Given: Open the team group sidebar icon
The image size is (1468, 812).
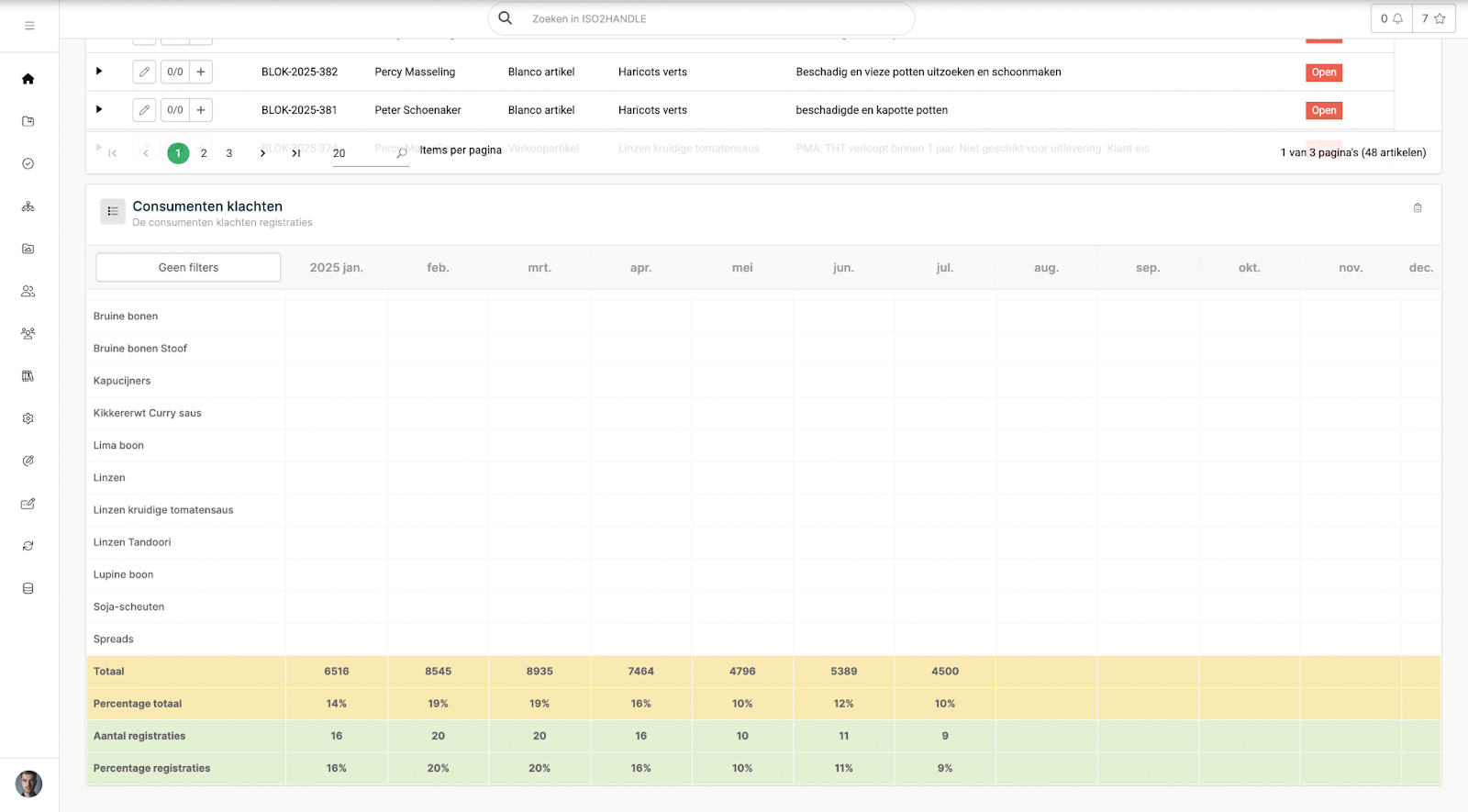Looking at the screenshot, I should click(x=28, y=333).
